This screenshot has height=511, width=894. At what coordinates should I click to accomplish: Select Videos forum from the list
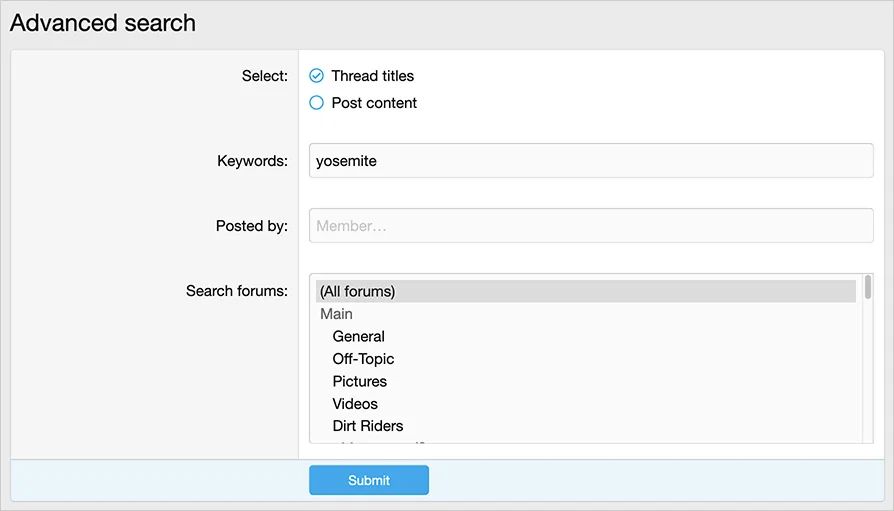pyautogui.click(x=355, y=404)
